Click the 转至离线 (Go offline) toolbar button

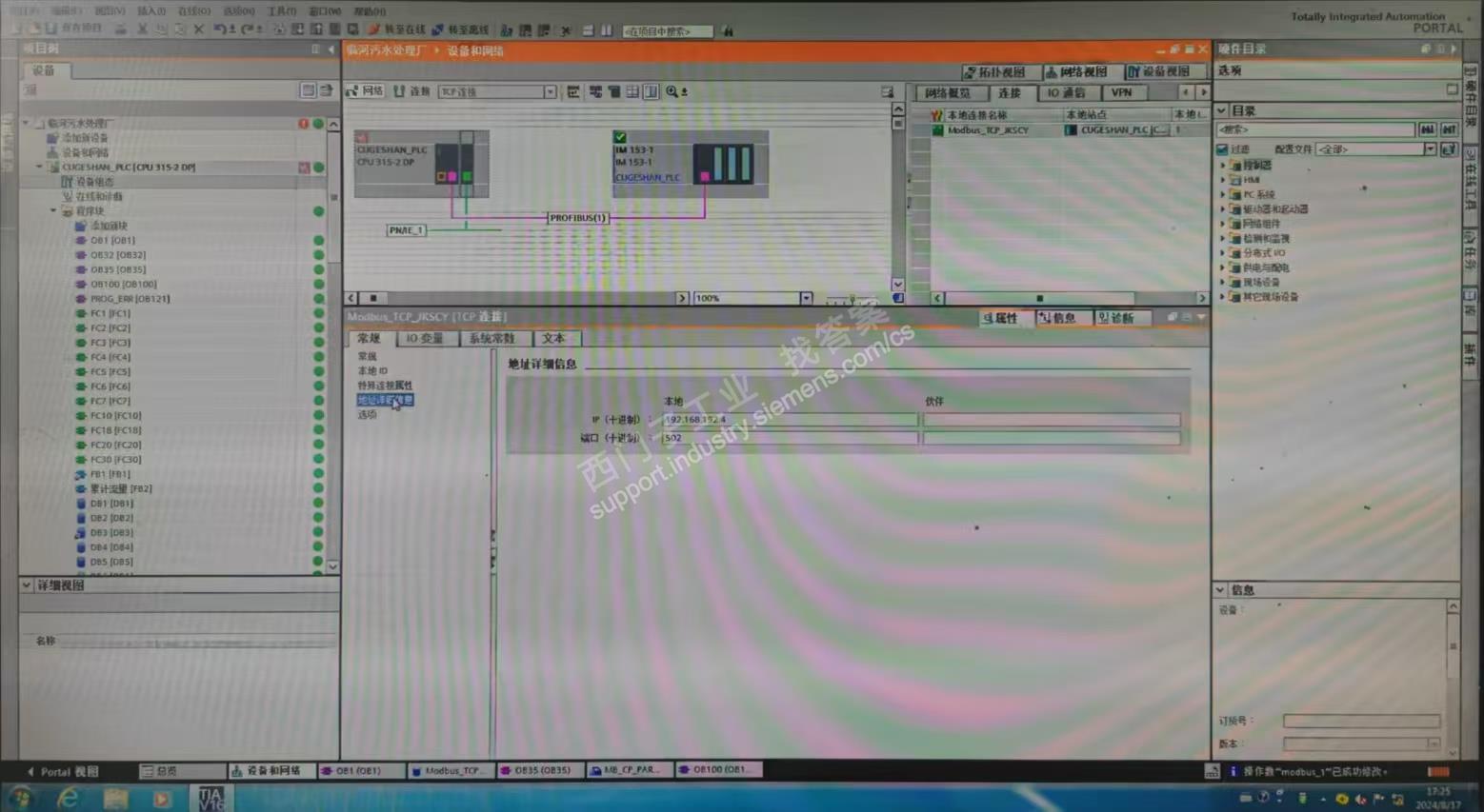461,30
